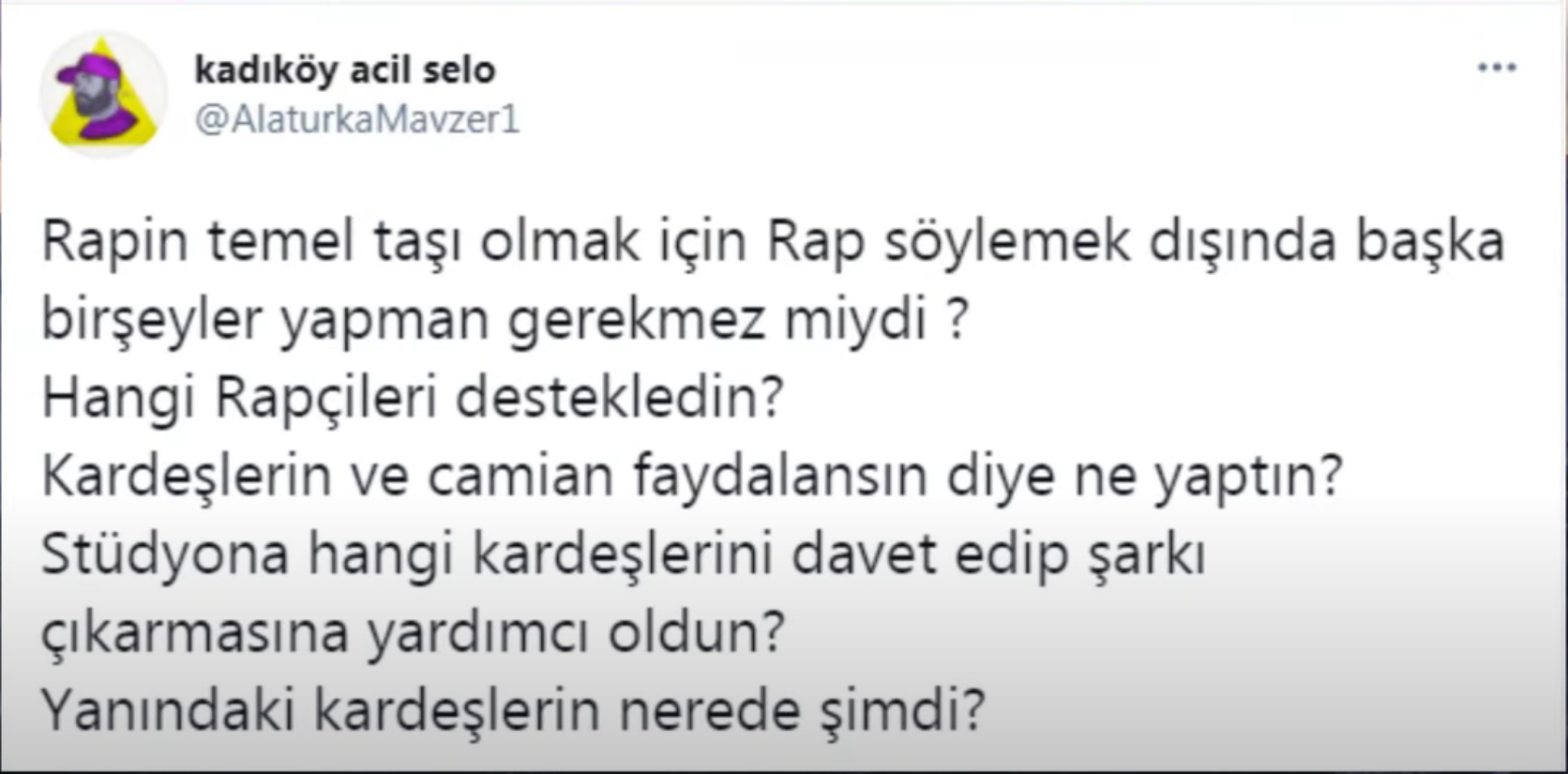
Task: Click the last line "Yanındaki kardeşlerin nerede şimdi?"
Action: pyautogui.click(x=513, y=711)
